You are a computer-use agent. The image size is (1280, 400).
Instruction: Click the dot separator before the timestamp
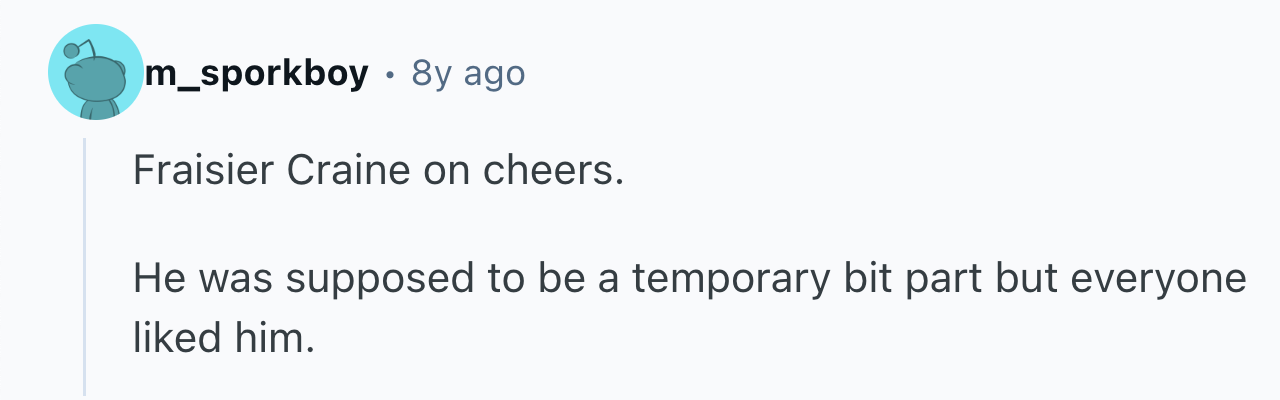coord(390,74)
